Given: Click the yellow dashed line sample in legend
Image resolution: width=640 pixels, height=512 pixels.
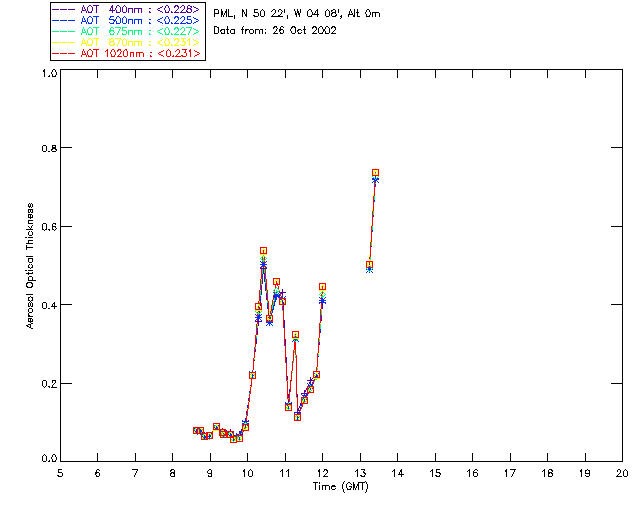Looking at the screenshot, I should [64, 42].
